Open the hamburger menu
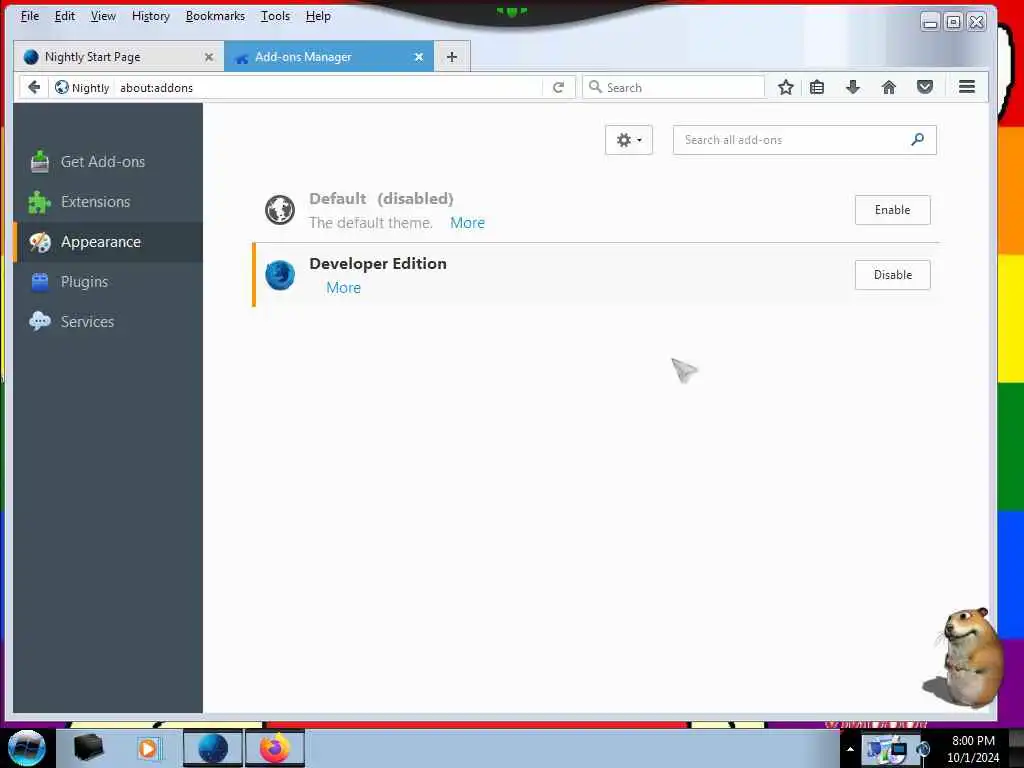The width and height of the screenshot is (1024, 768). [967, 87]
